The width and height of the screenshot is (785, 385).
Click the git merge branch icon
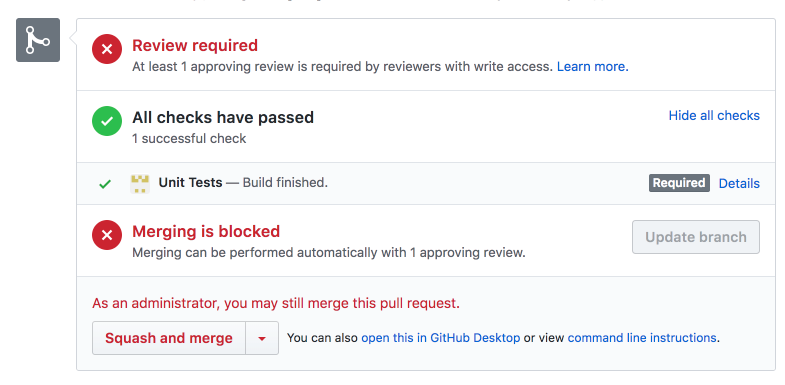pyautogui.click(x=38, y=40)
